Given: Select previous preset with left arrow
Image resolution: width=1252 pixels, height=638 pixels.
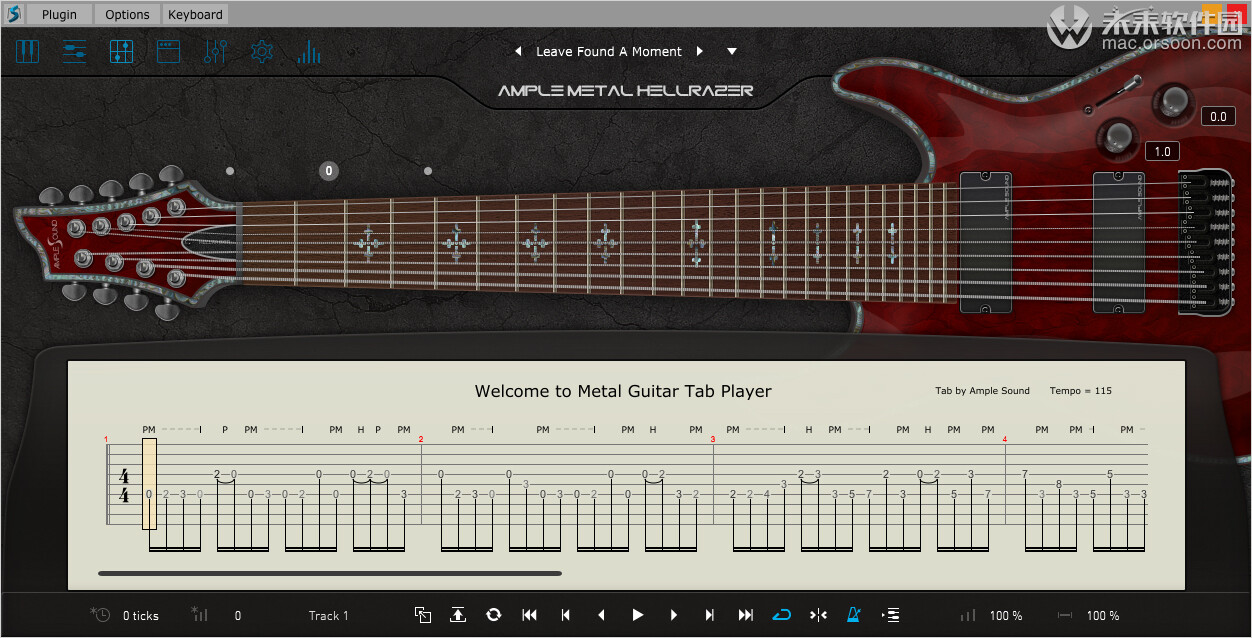Looking at the screenshot, I should pyautogui.click(x=518, y=51).
